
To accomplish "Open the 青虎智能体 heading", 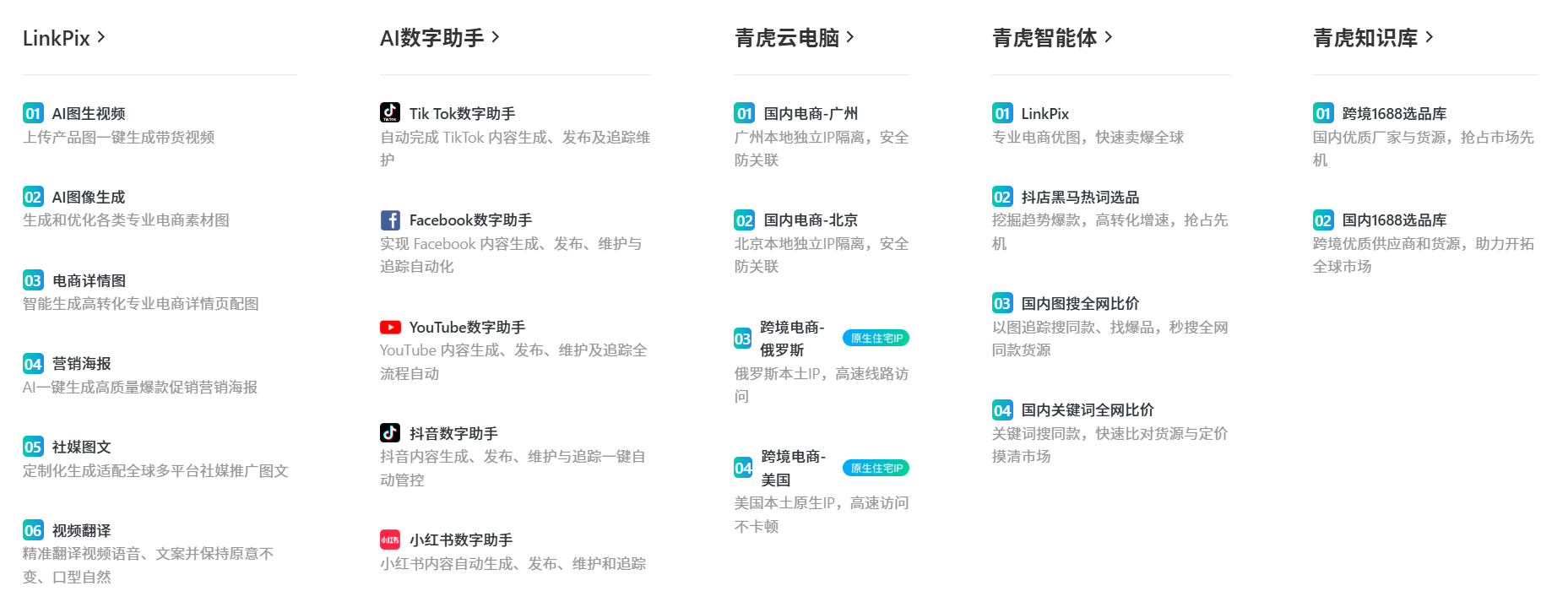I will pyautogui.click(x=1044, y=38).
